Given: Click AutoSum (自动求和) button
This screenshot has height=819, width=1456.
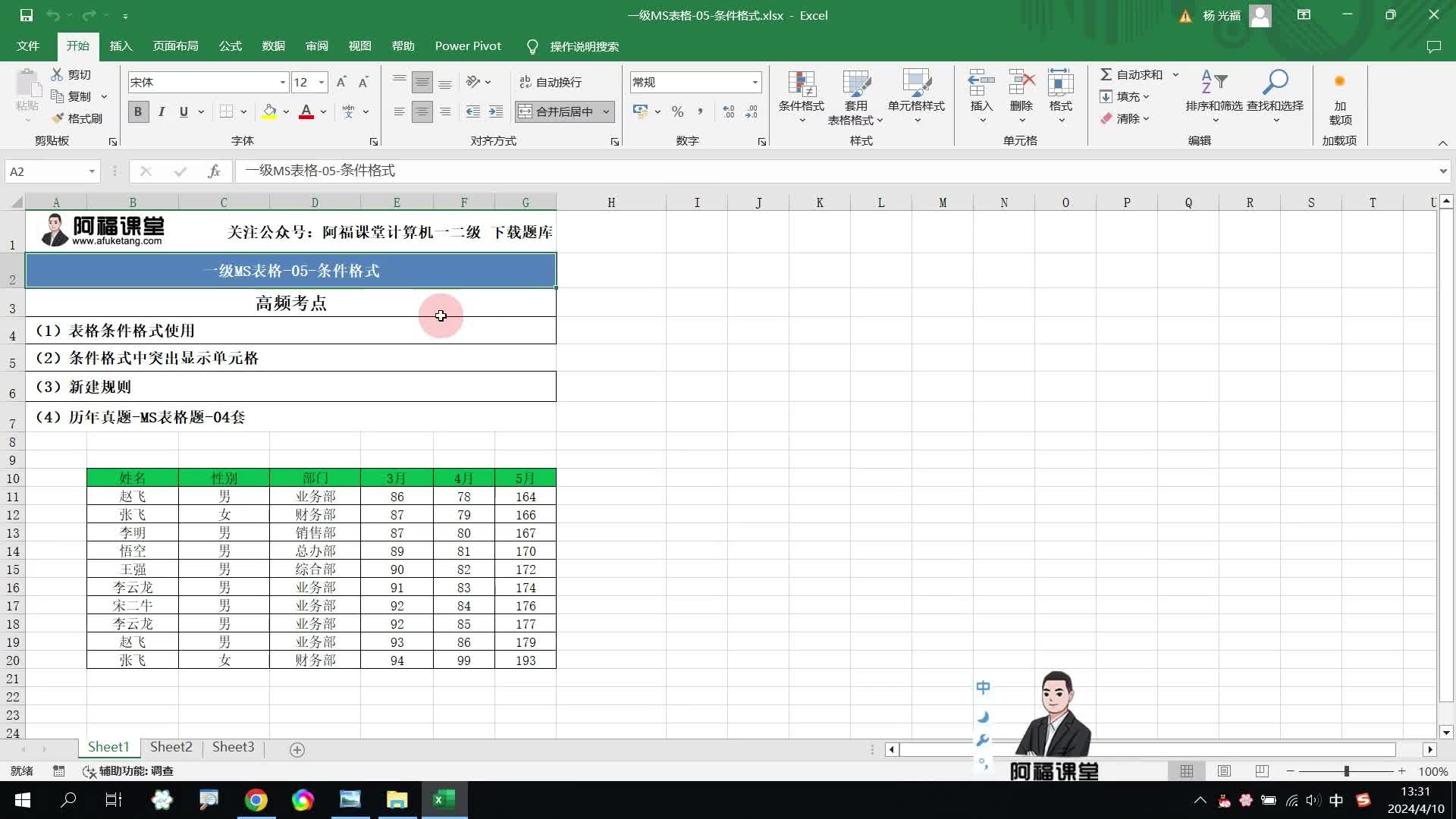Looking at the screenshot, I should [1131, 74].
